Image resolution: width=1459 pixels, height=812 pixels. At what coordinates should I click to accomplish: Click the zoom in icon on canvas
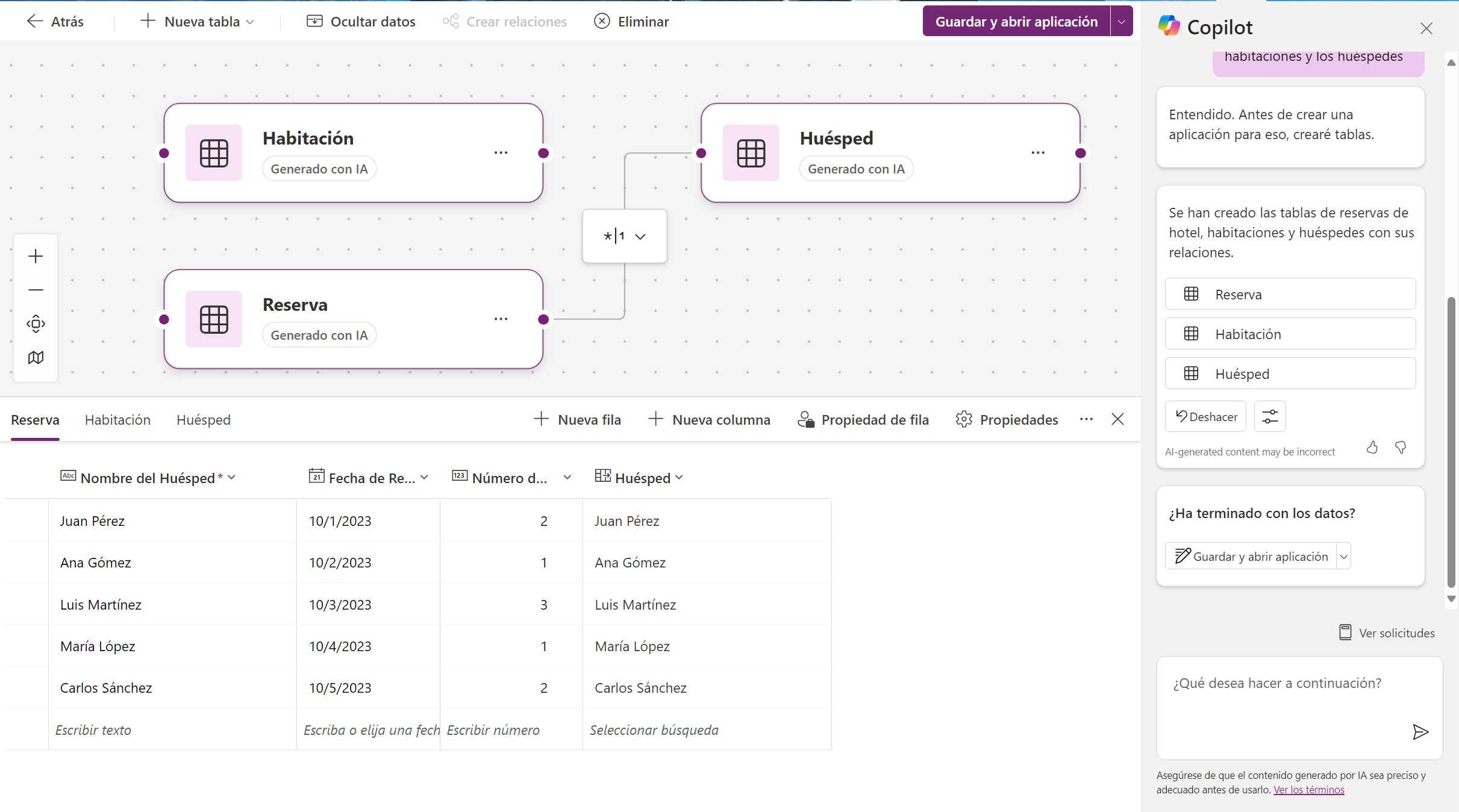coord(35,256)
